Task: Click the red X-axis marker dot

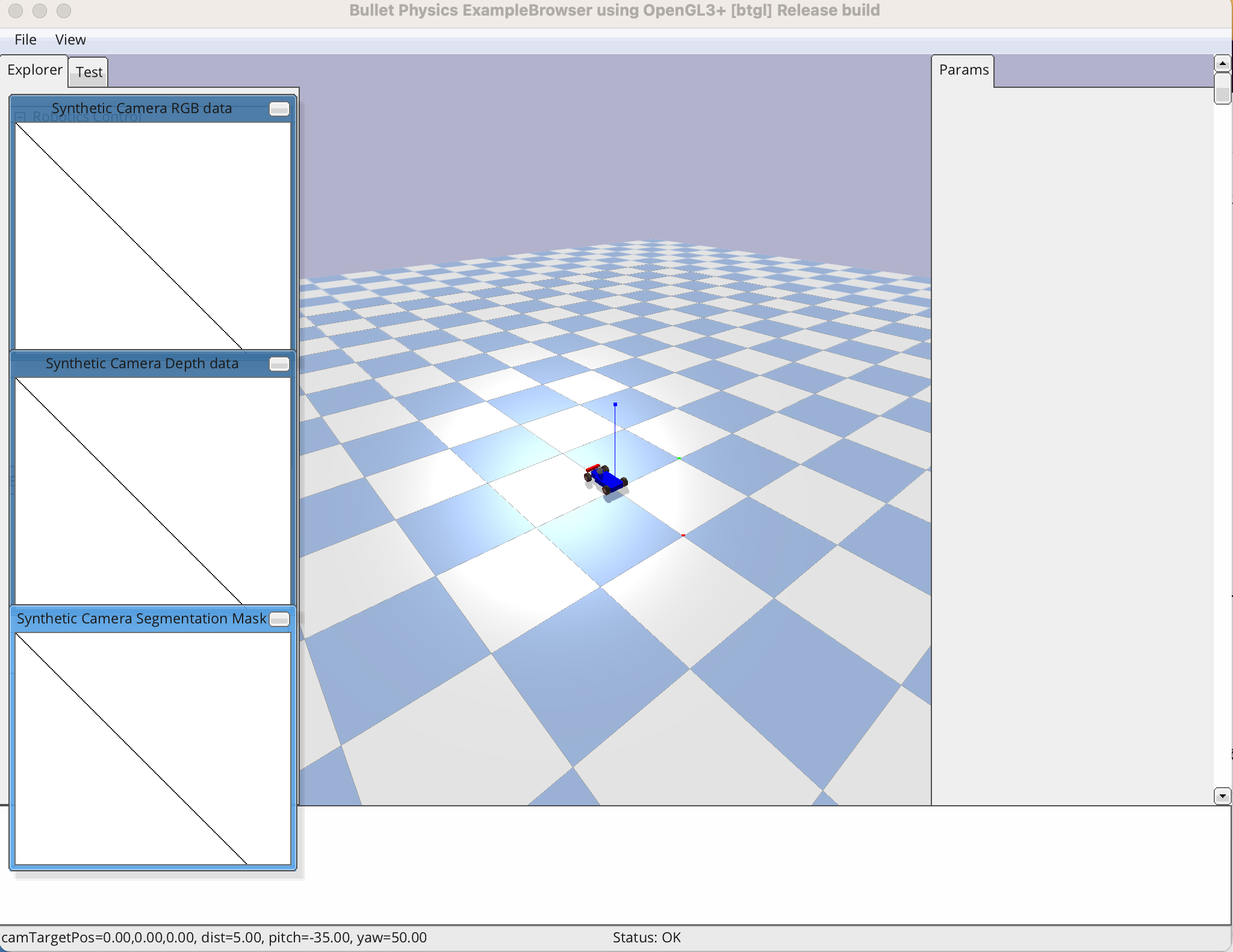Action: tap(683, 535)
